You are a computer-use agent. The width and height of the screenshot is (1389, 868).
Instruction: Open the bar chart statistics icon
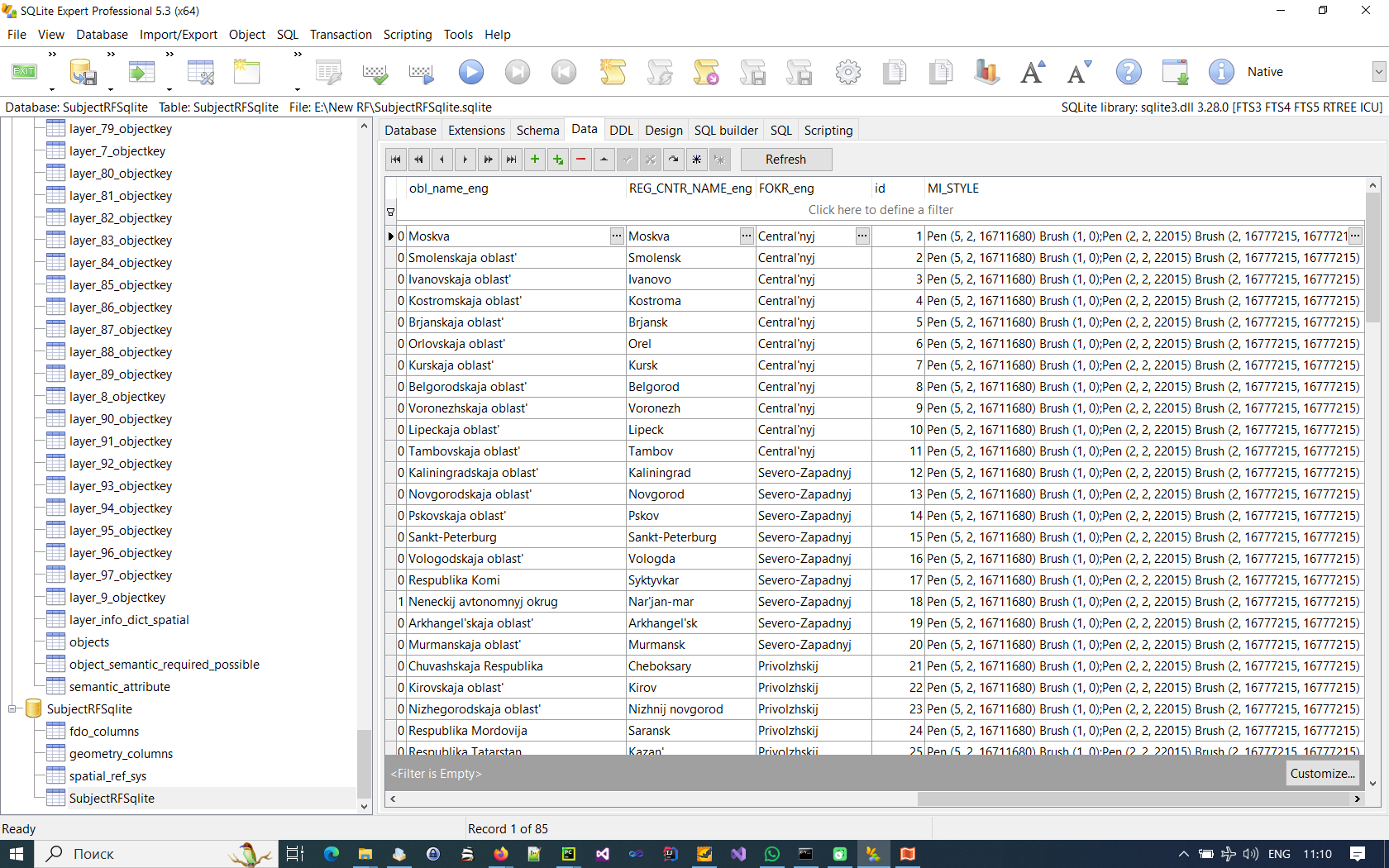[x=986, y=72]
